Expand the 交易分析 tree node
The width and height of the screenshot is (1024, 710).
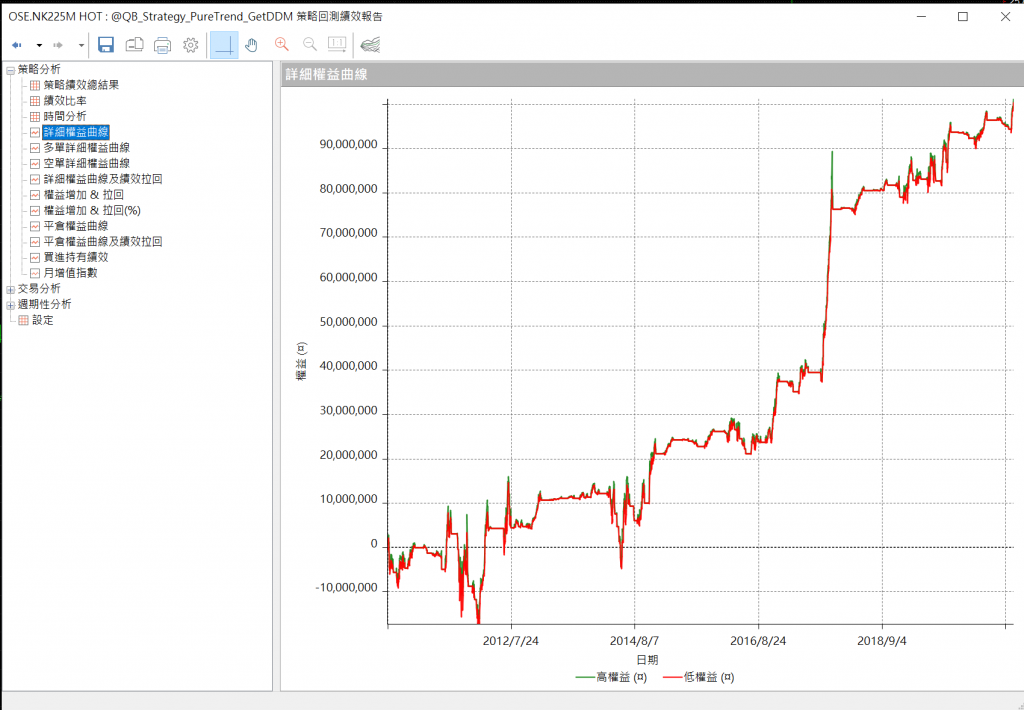click(x=10, y=289)
